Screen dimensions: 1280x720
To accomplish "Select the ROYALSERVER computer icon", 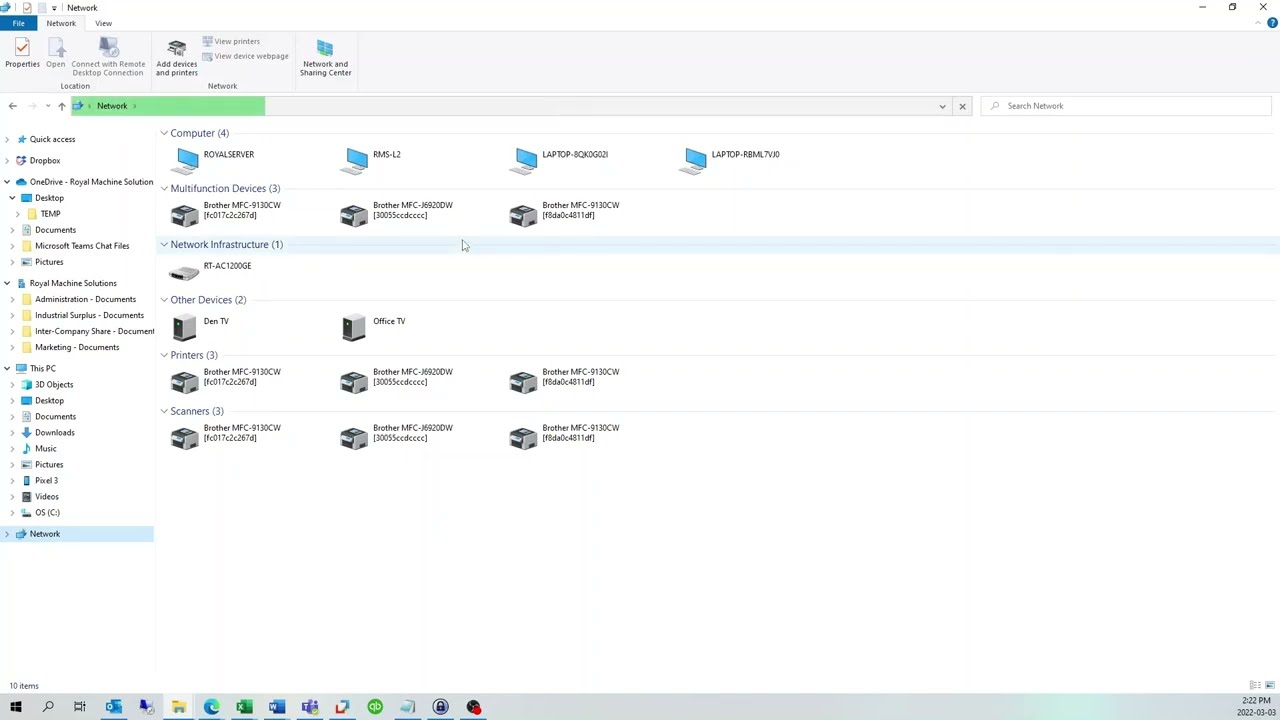I will [x=187, y=160].
